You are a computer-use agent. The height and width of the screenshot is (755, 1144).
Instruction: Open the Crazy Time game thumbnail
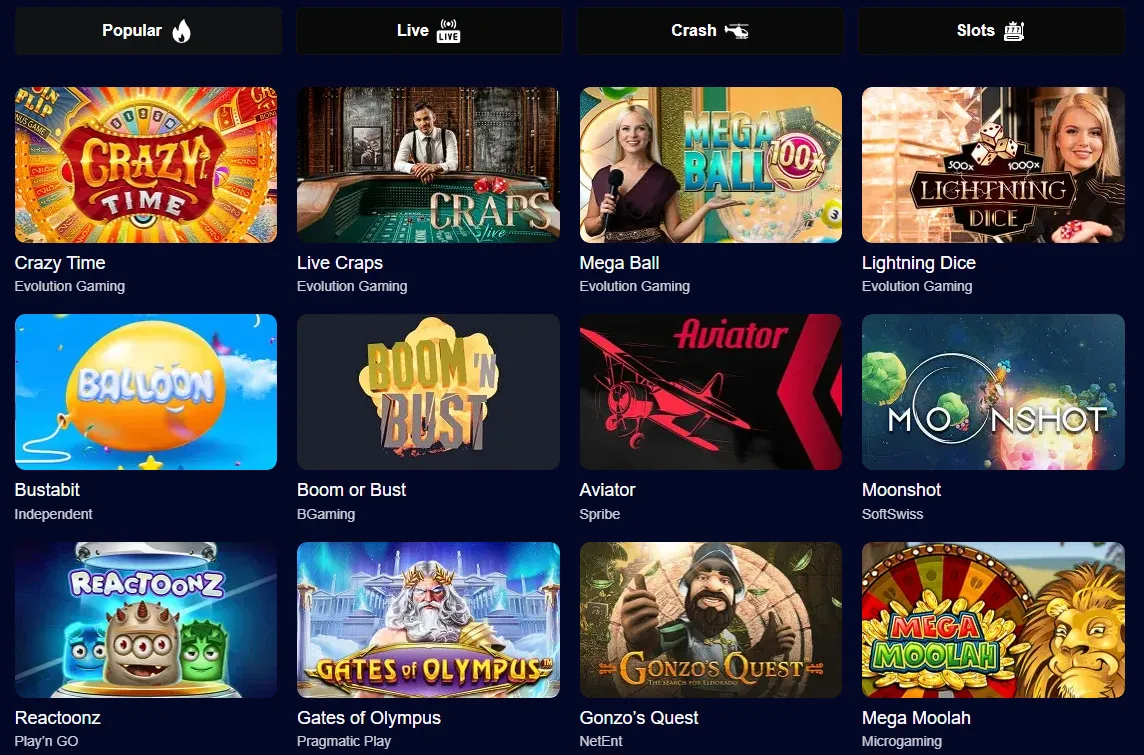click(146, 165)
